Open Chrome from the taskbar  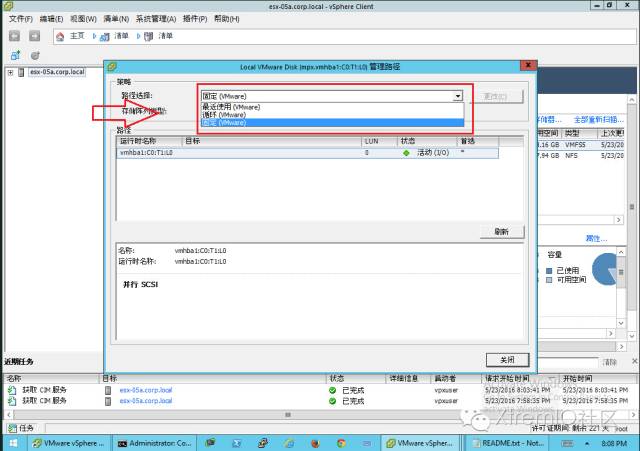click(341, 443)
